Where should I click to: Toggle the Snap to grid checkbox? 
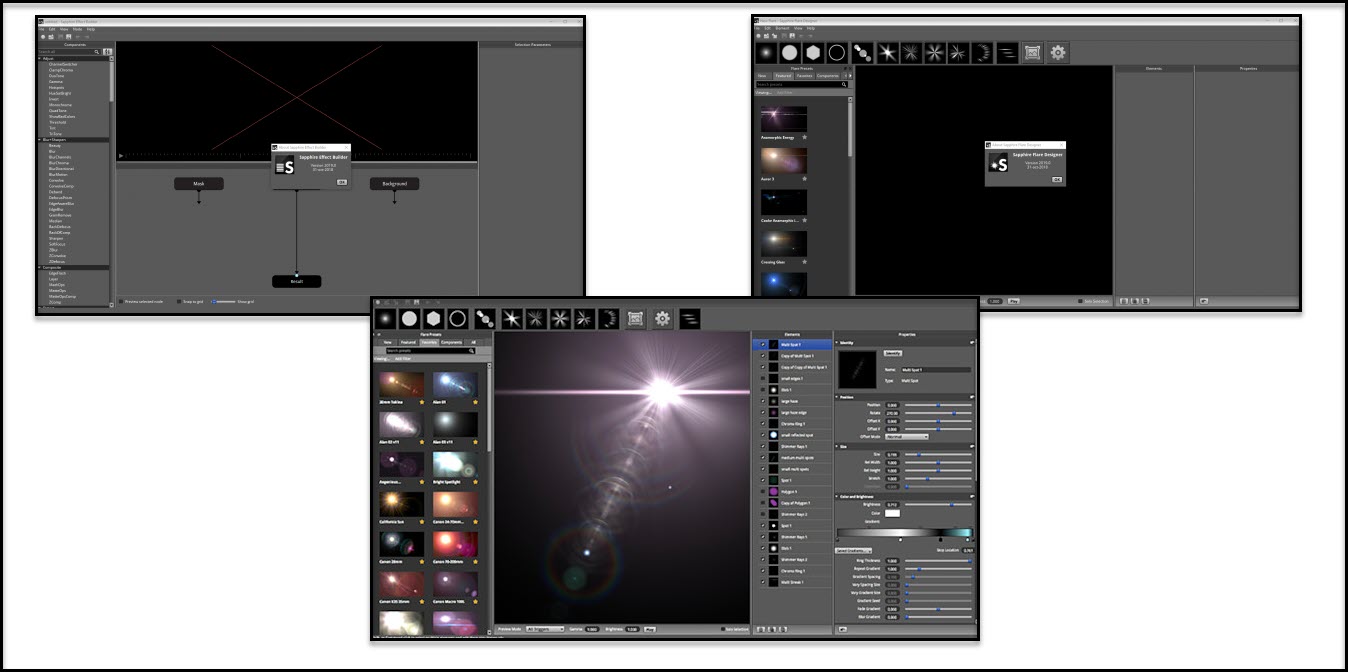(180, 301)
